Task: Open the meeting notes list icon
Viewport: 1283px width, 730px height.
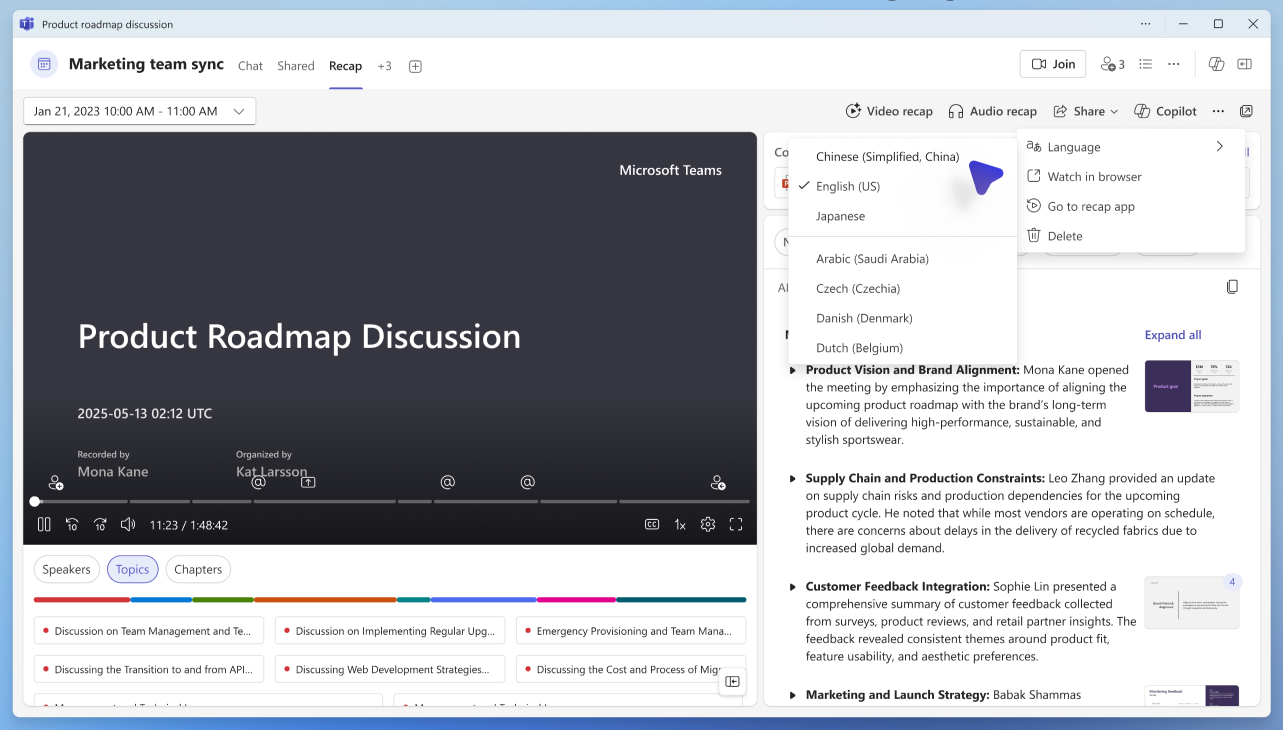Action: 1146,64
